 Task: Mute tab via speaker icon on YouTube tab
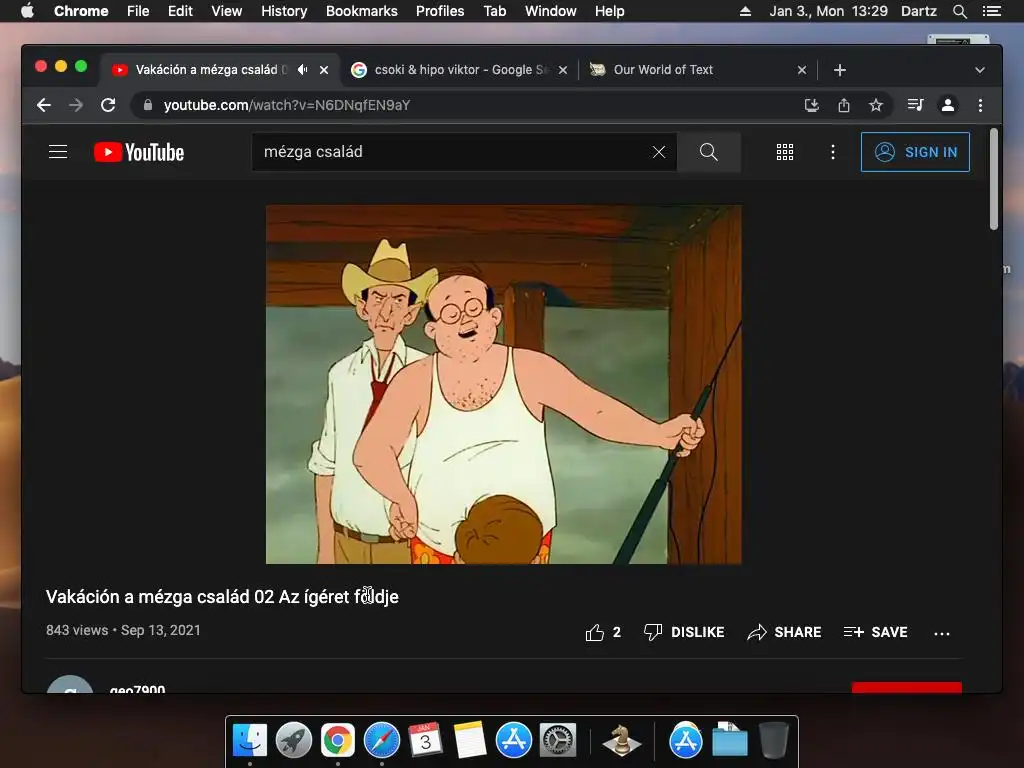(x=302, y=70)
